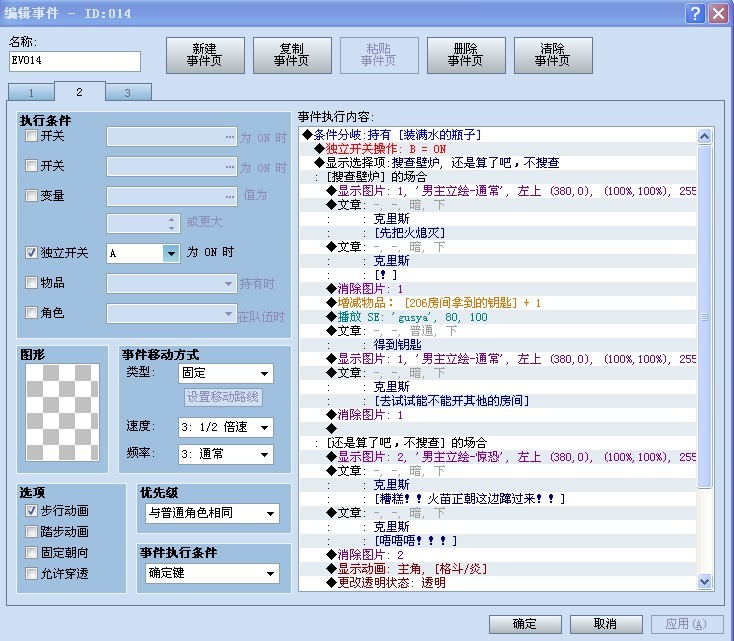Enable the first 开关 condition checkbox
This screenshot has width=734, height=641.
click(31, 136)
